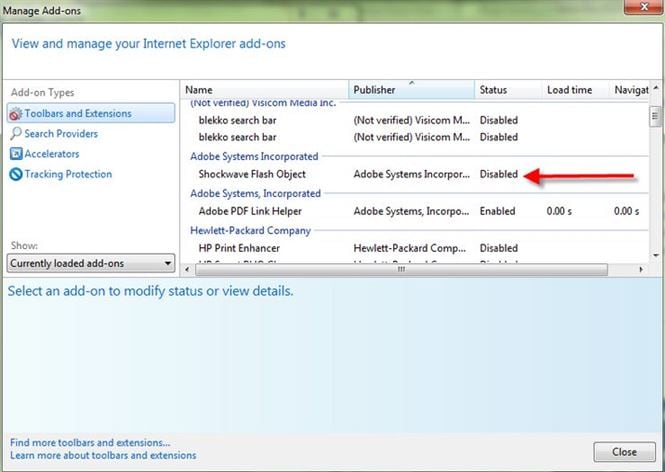665x472 pixels.
Task: Click Disabled status of Shockwave Flash Object
Action: click(499, 174)
